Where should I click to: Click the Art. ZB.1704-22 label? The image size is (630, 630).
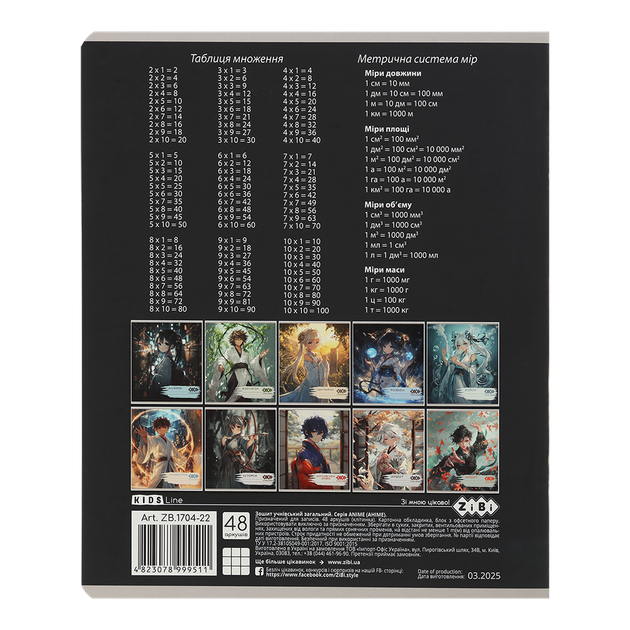pyautogui.click(x=175, y=518)
